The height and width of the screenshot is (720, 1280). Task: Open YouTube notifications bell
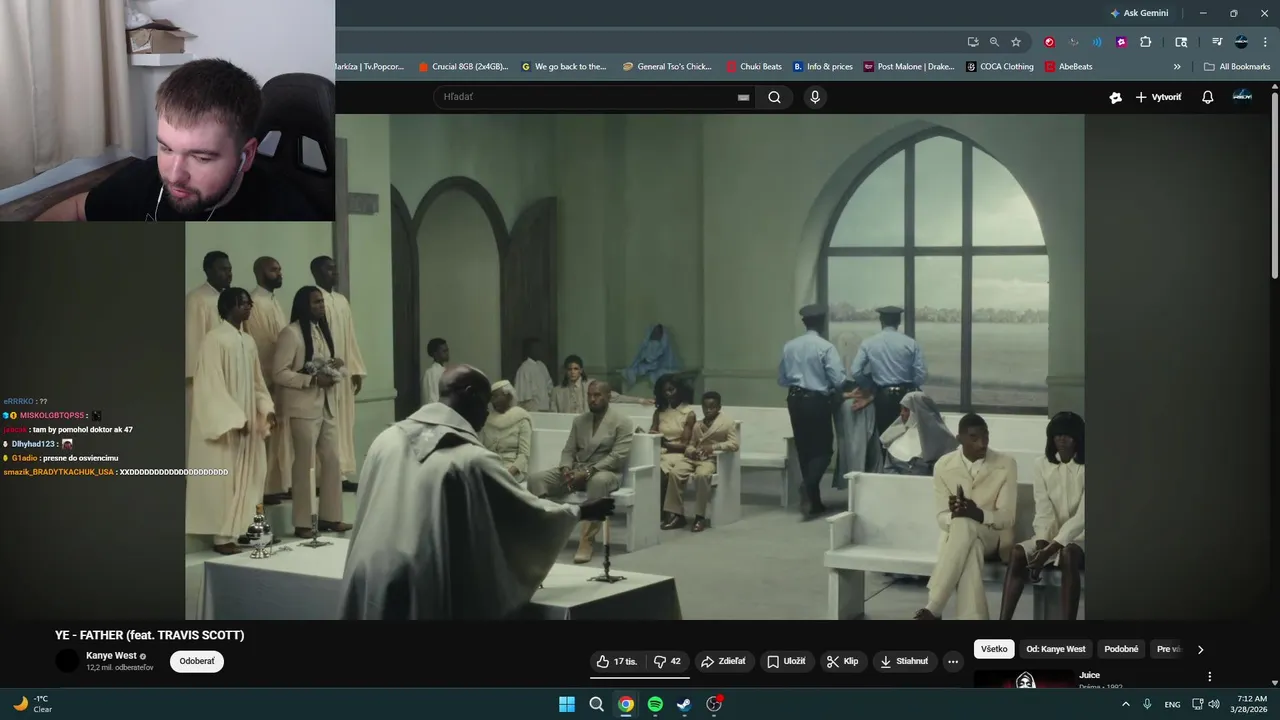(x=1207, y=97)
